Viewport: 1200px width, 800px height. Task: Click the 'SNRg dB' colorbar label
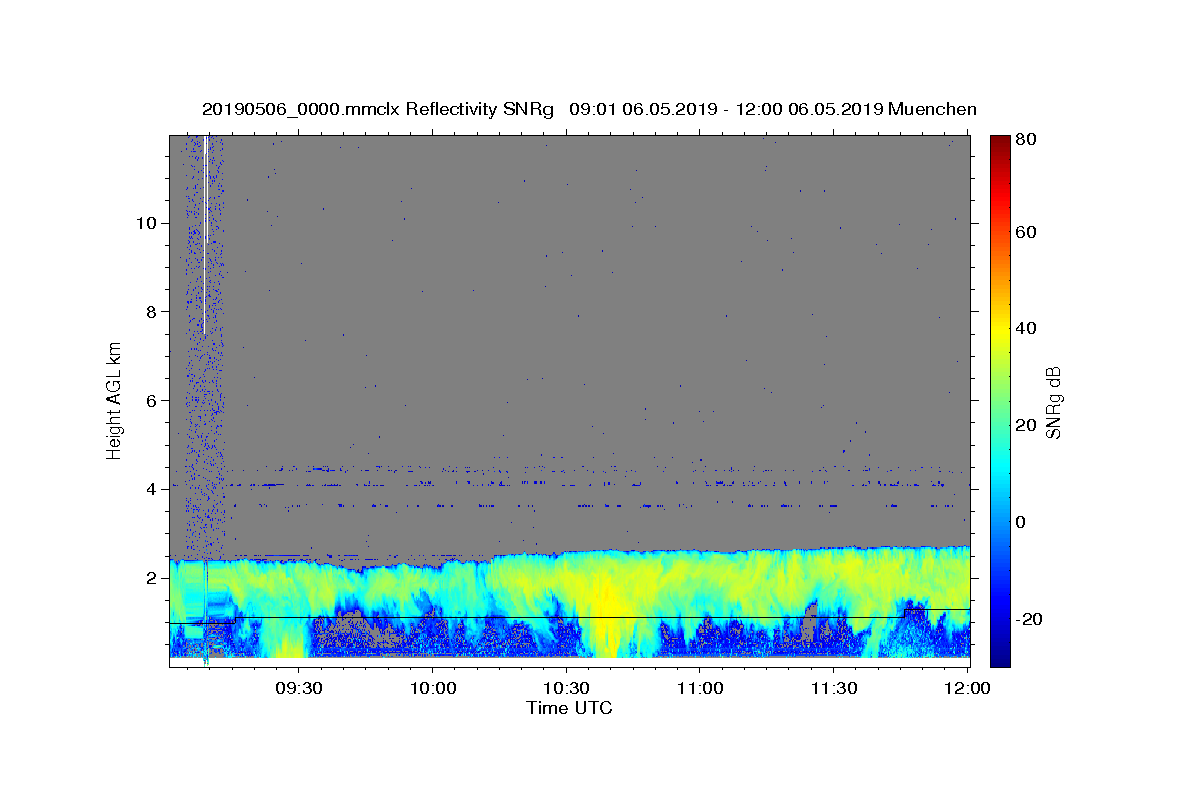[1052, 402]
